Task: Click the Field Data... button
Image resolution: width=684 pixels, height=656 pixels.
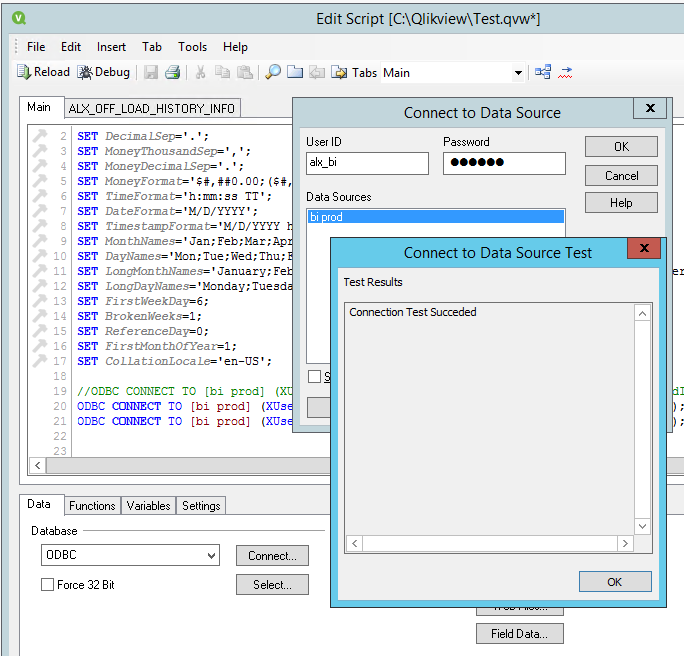Action: 519,633
